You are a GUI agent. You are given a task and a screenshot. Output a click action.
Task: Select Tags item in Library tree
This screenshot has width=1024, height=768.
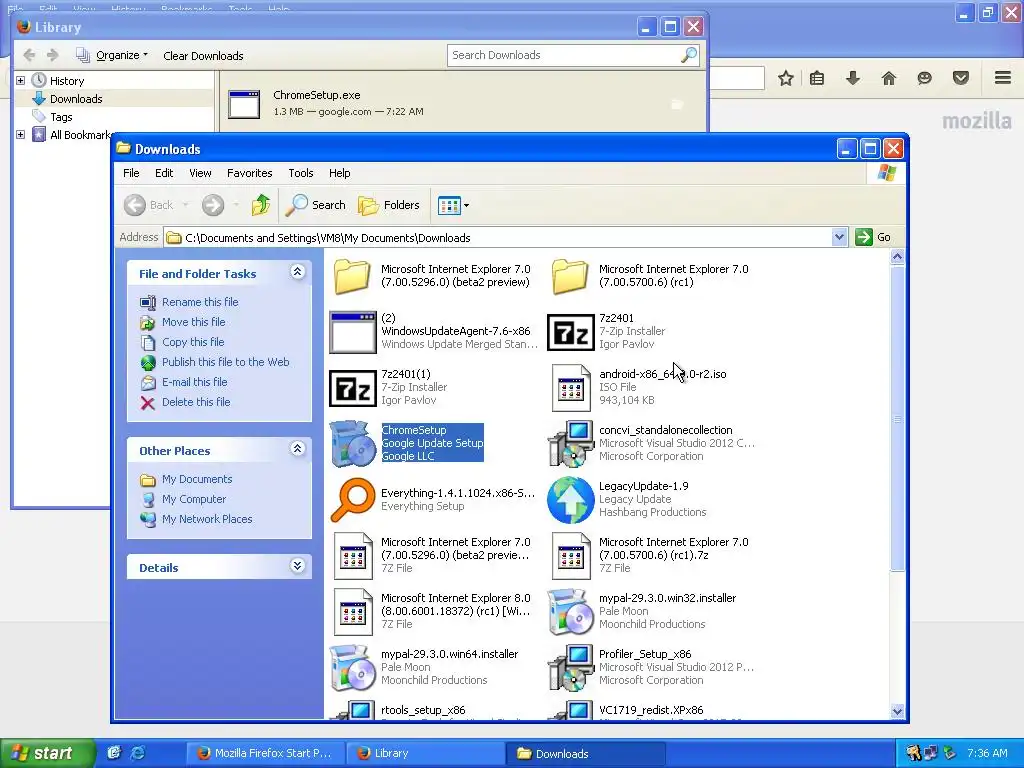coord(61,117)
